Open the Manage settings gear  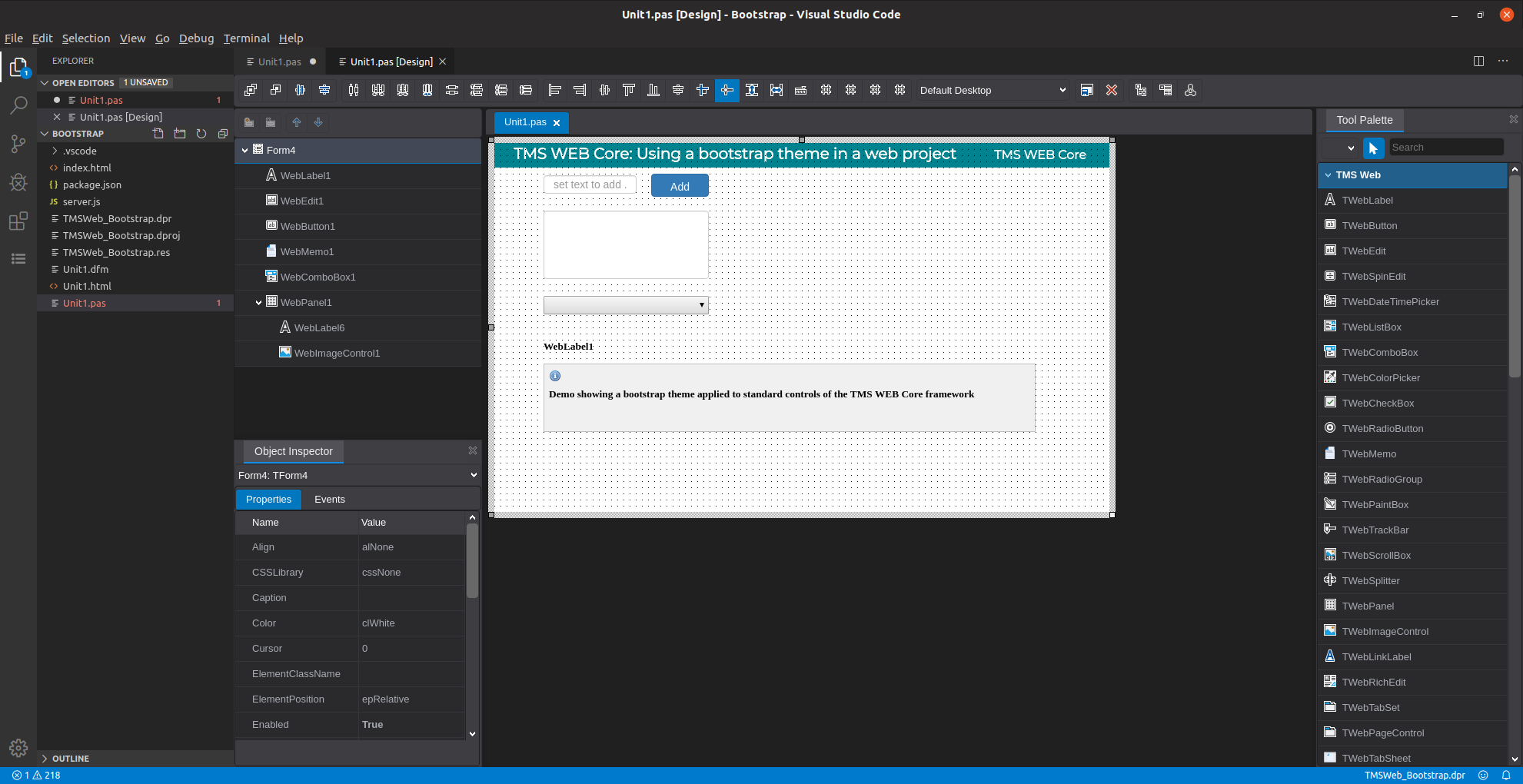pyautogui.click(x=18, y=748)
